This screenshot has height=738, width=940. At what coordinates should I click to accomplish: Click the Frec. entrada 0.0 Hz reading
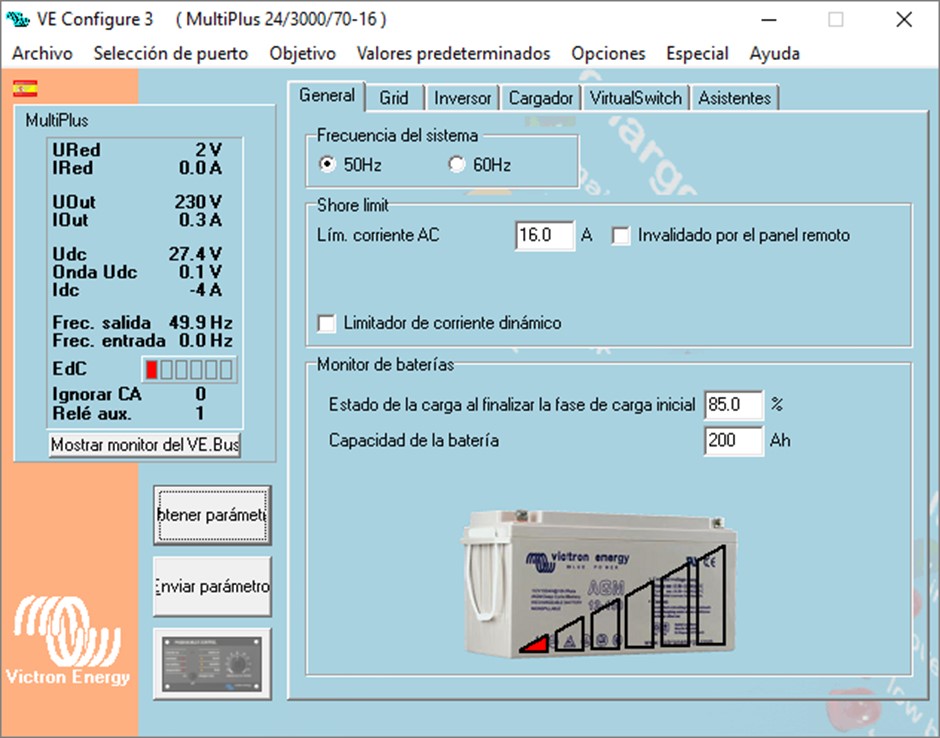(x=143, y=341)
